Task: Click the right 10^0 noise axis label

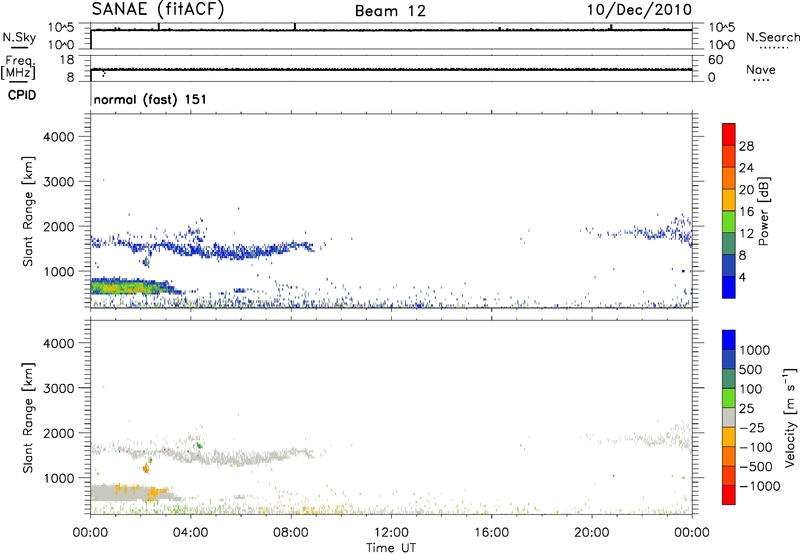Action: pyautogui.click(x=721, y=45)
